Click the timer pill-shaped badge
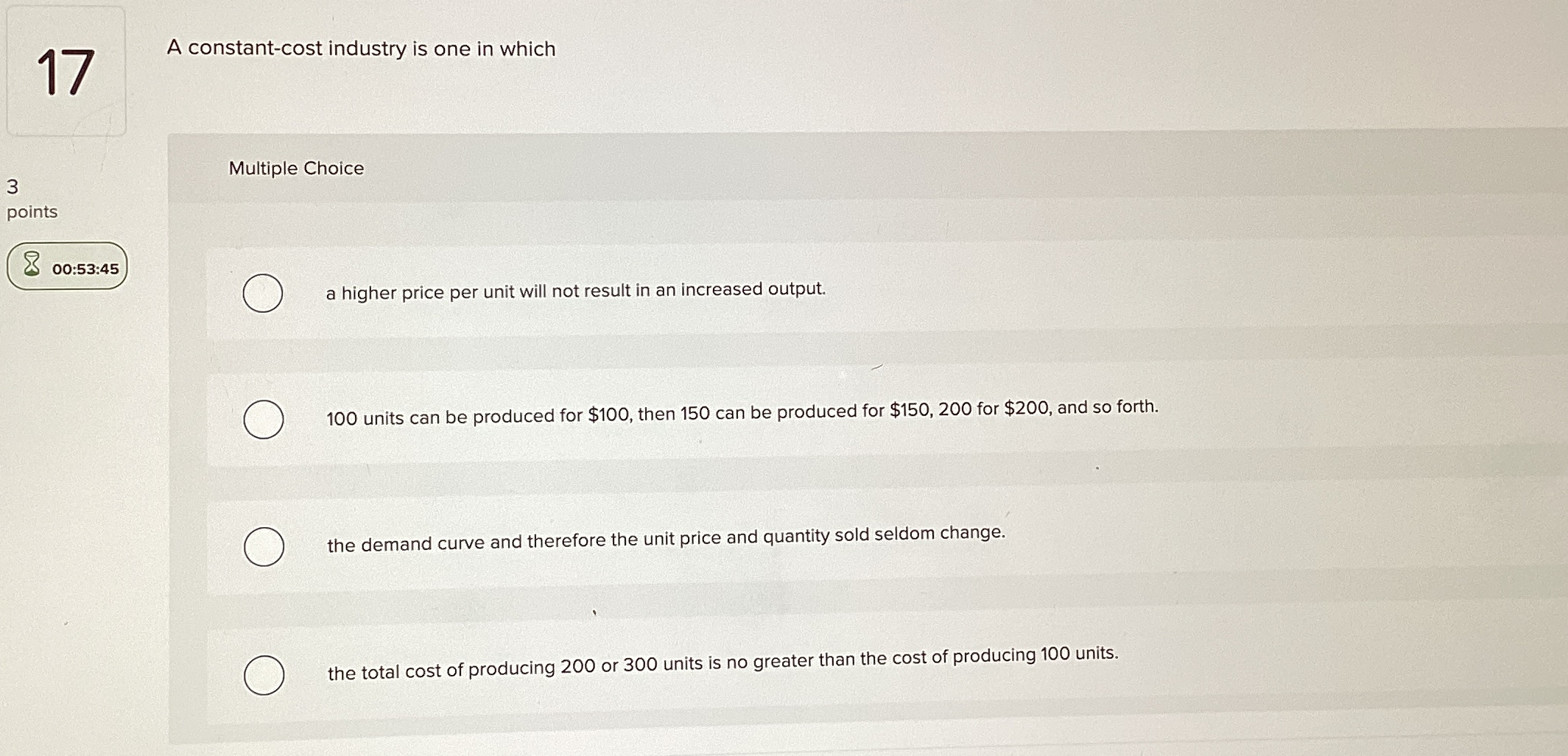 click(68, 267)
